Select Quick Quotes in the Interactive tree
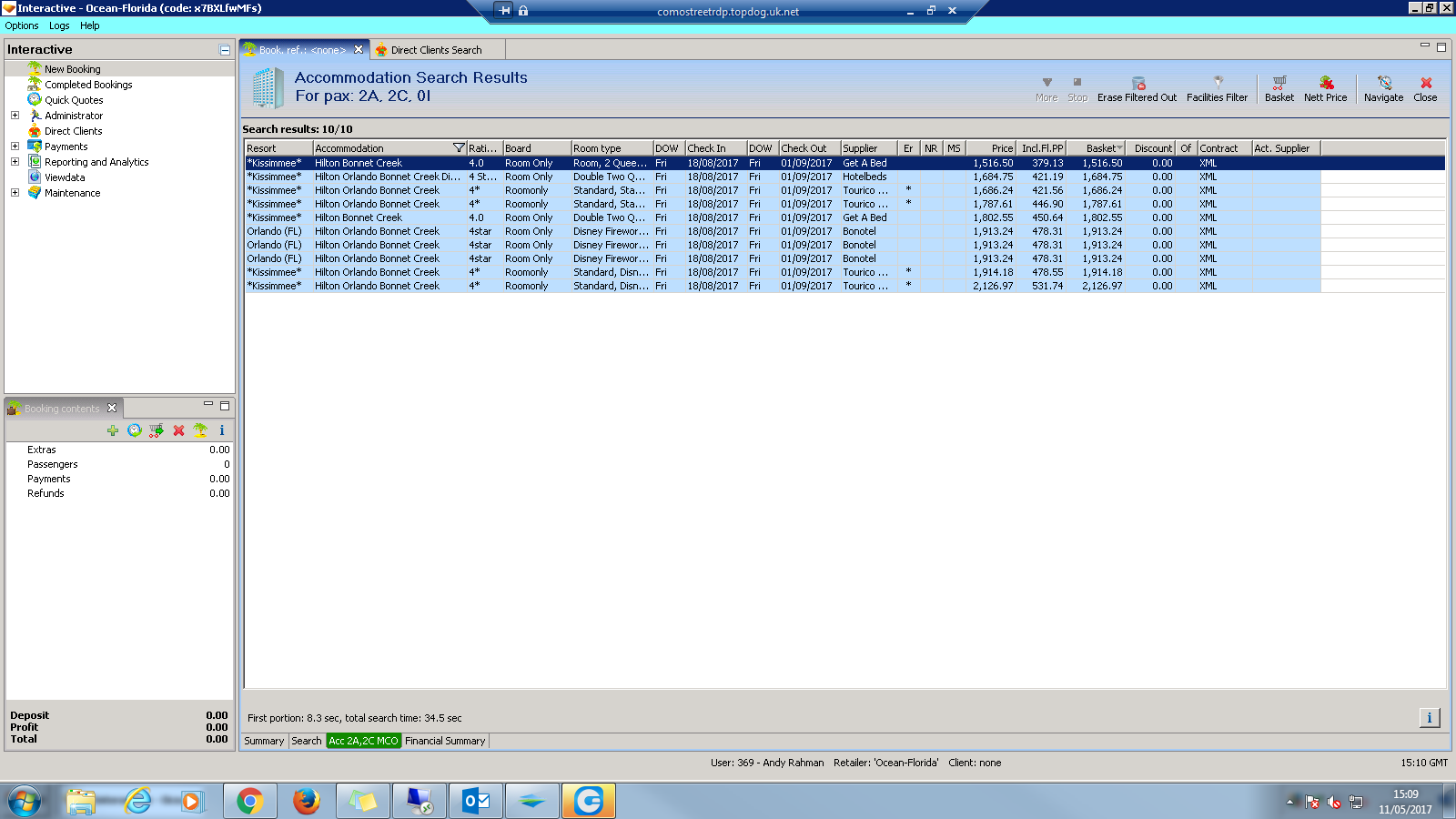Screen dimensions: 1456x819 tap(74, 100)
